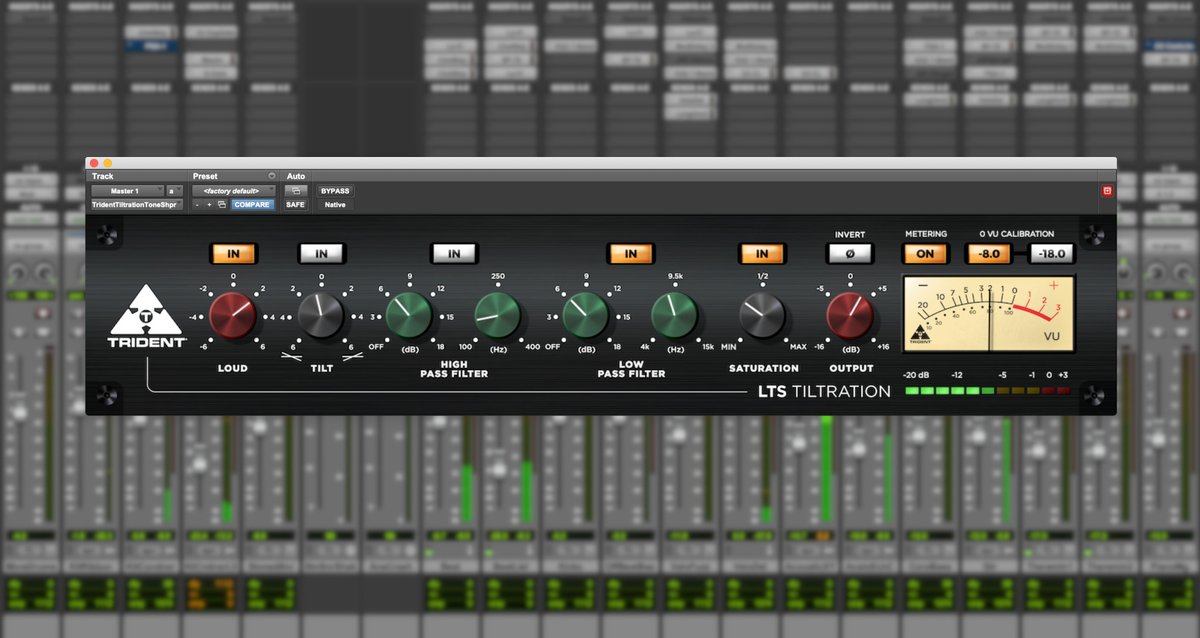Click the black TILT knob
The width and height of the screenshot is (1200, 638).
[x=321, y=316]
